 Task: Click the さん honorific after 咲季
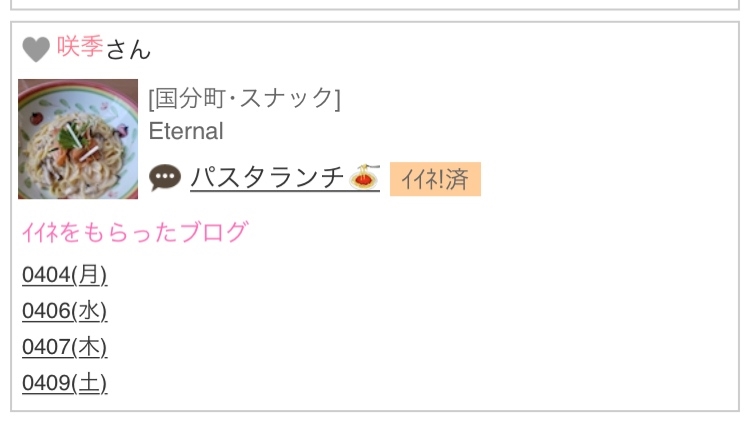pos(128,49)
